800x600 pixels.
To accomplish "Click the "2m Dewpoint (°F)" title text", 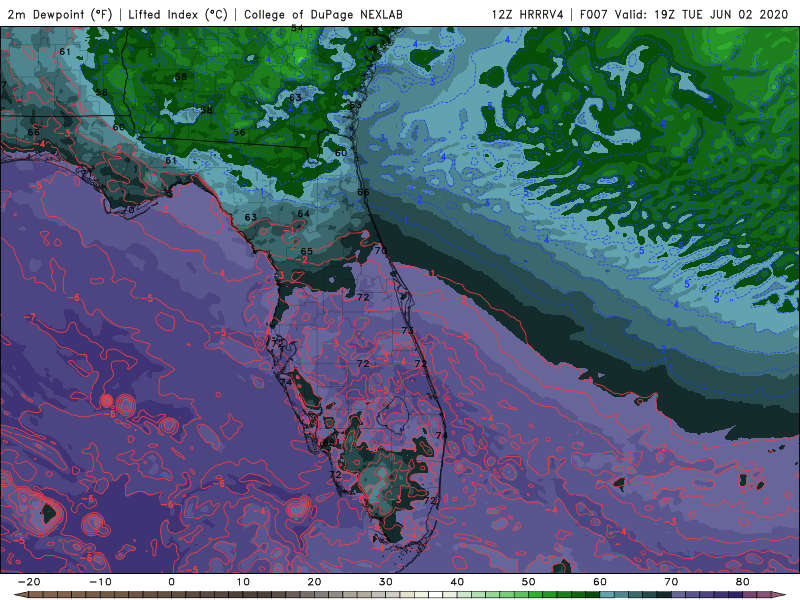I will (x=60, y=14).
